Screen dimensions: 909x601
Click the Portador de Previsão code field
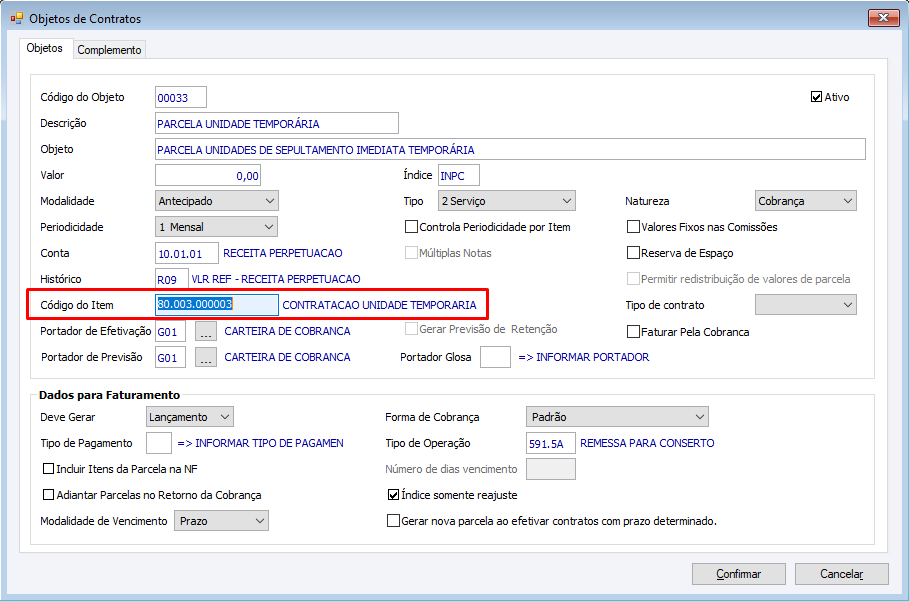click(170, 357)
